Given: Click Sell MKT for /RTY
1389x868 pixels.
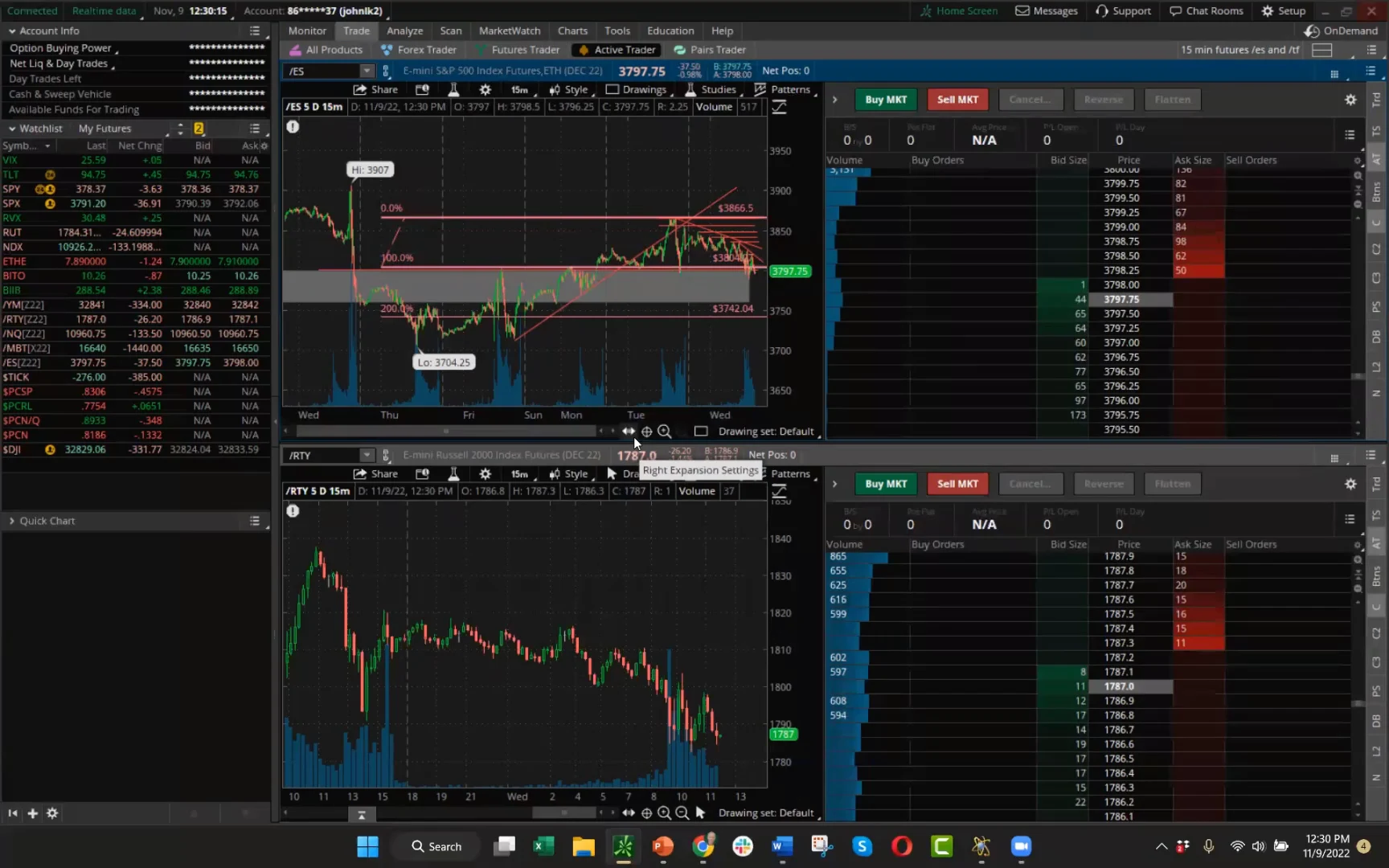Looking at the screenshot, I should coord(957,484).
